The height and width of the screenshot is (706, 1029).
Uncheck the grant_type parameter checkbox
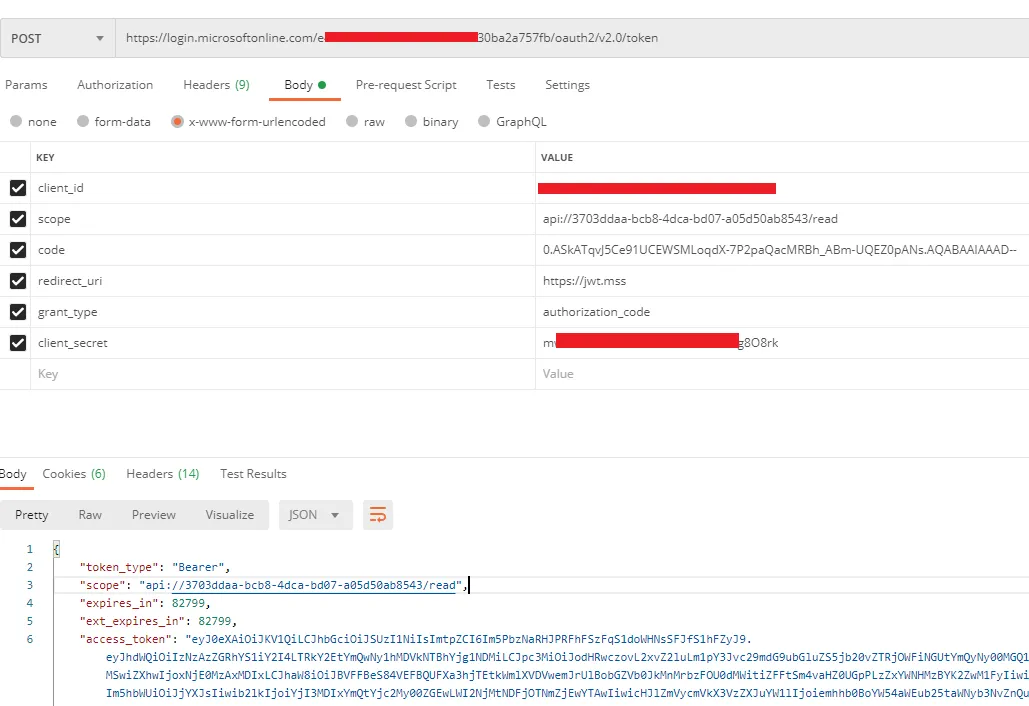click(18, 312)
